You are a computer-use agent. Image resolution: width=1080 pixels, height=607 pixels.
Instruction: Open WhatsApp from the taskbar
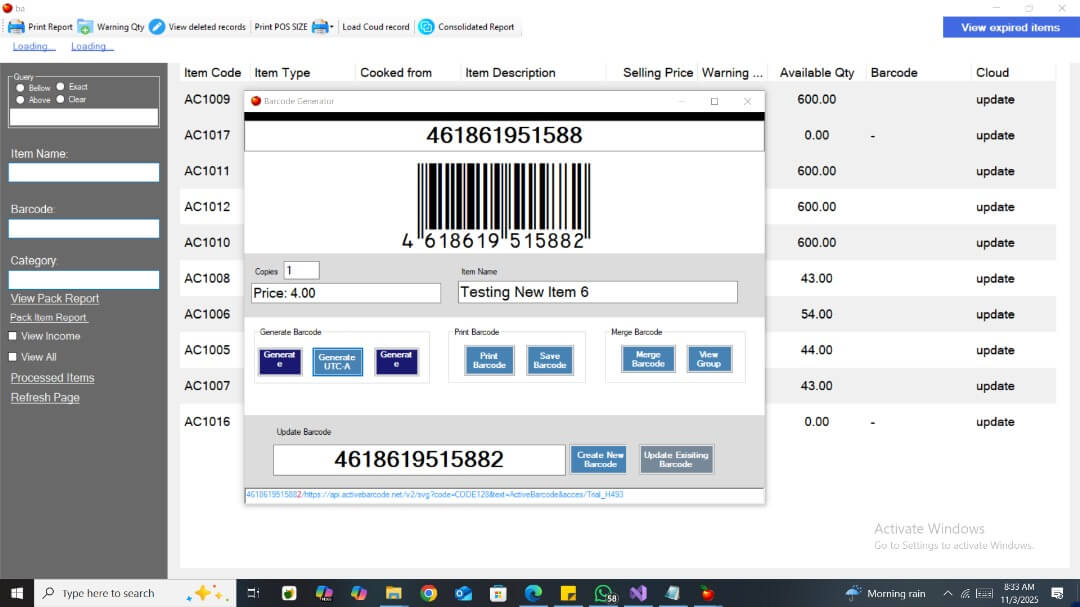coord(603,593)
